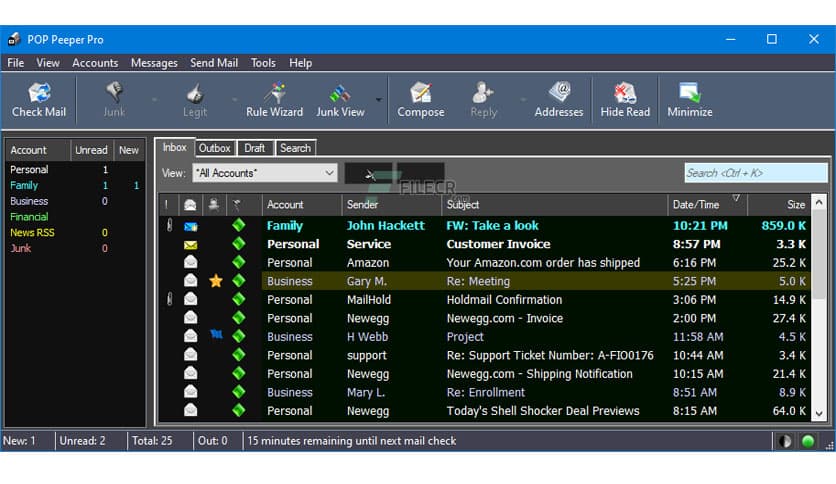Click the green diamond on Amazon row
Viewport: 836px width, 484px height.
point(239,262)
